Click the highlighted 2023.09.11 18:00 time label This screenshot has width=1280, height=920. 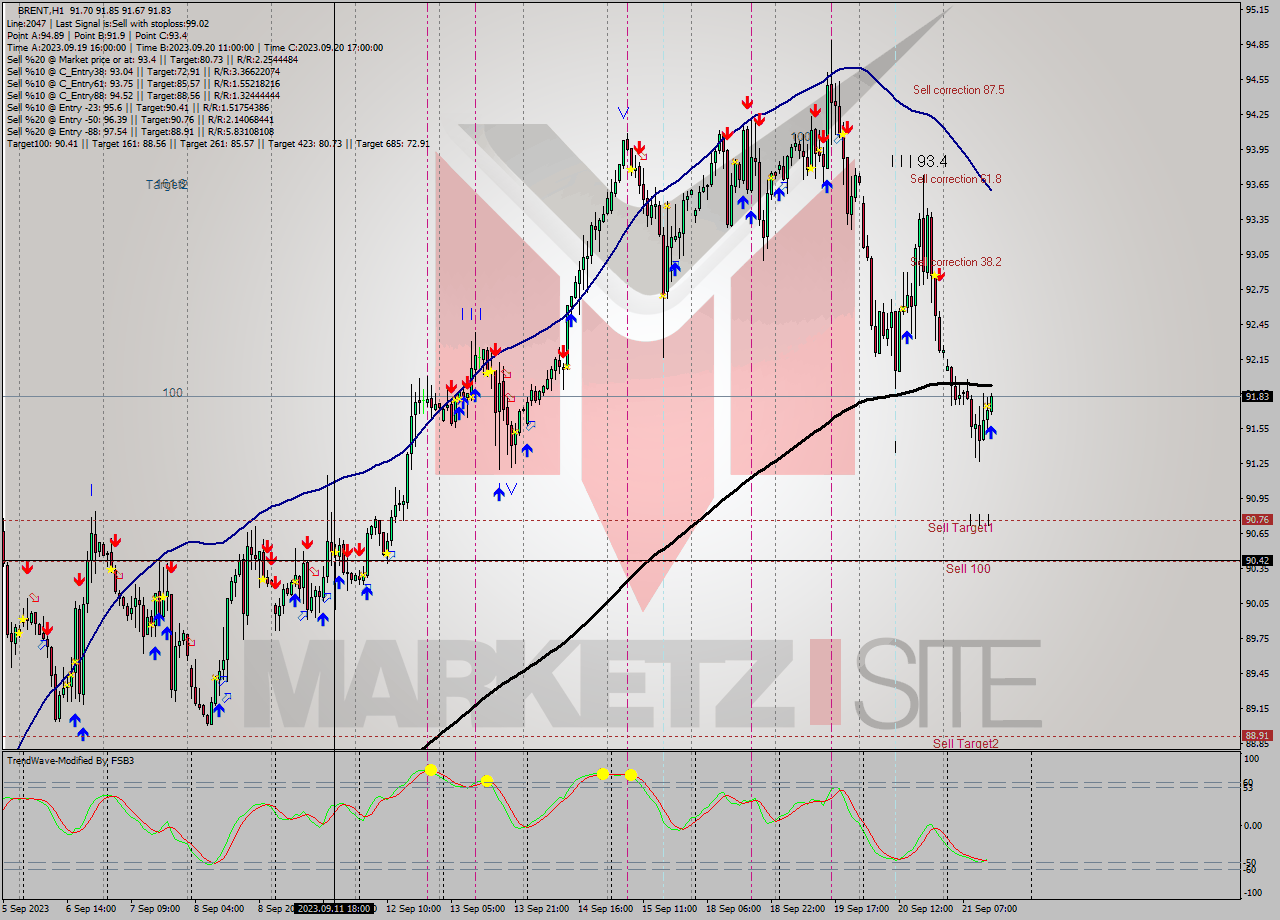(x=334, y=909)
